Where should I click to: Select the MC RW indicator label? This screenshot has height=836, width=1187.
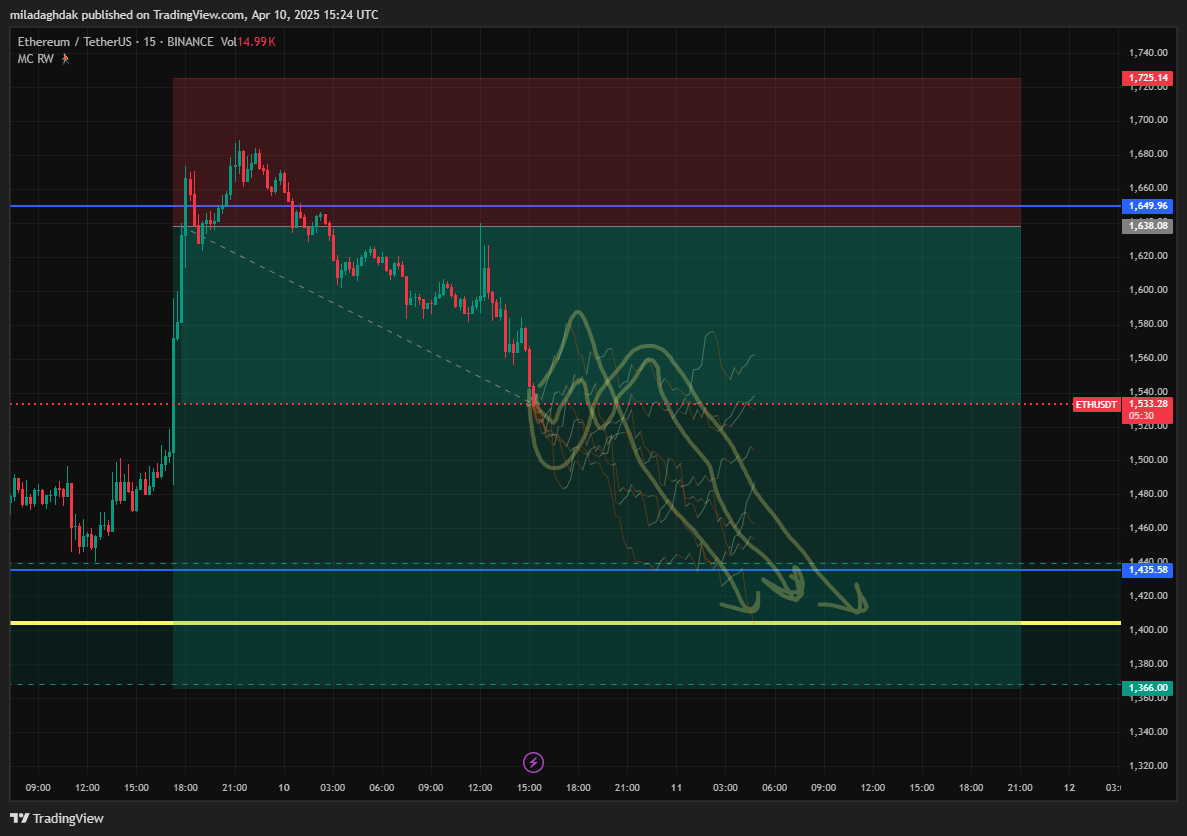click(x=36, y=58)
